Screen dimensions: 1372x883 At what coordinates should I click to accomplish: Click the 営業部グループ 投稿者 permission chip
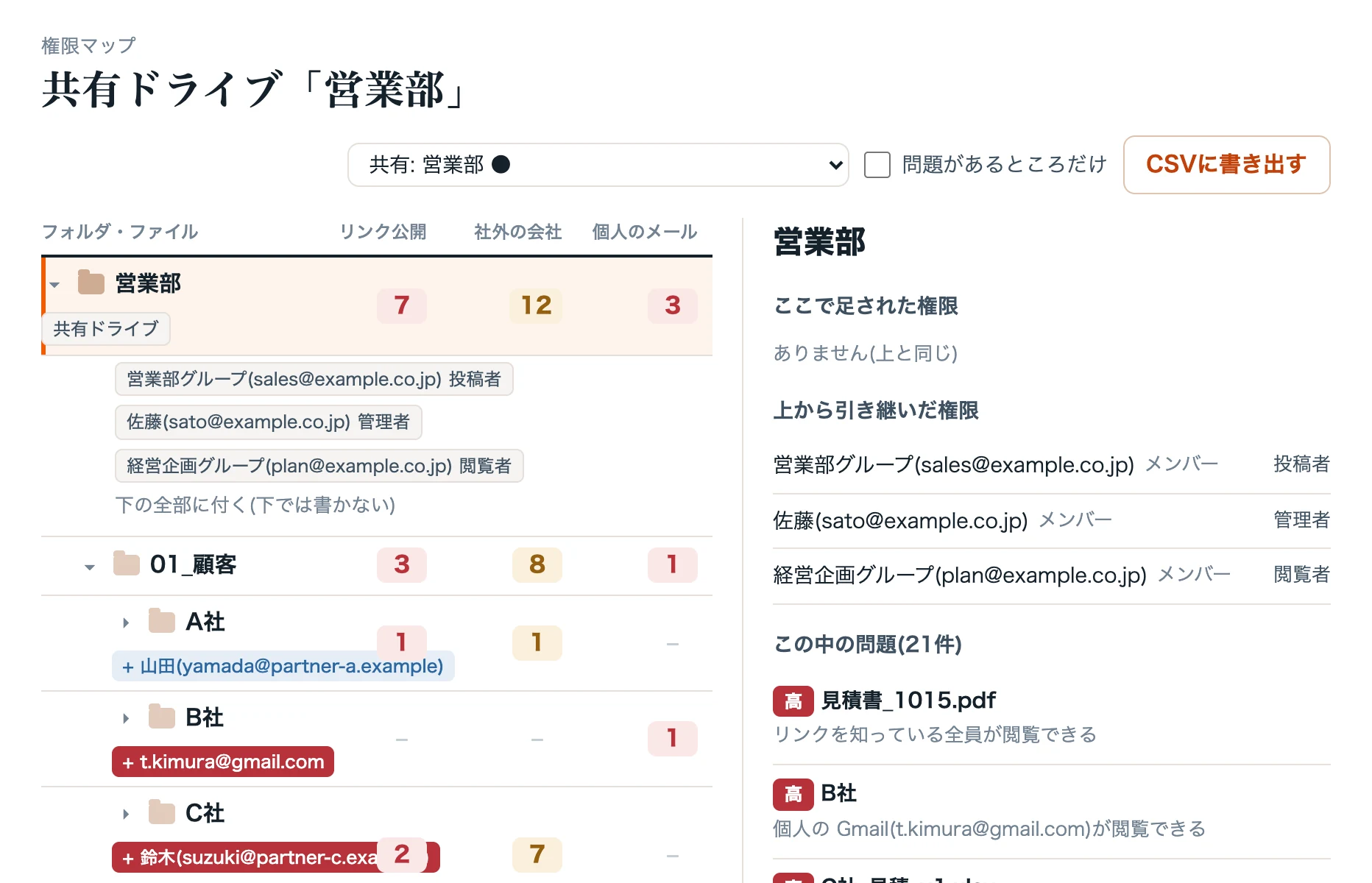314,379
